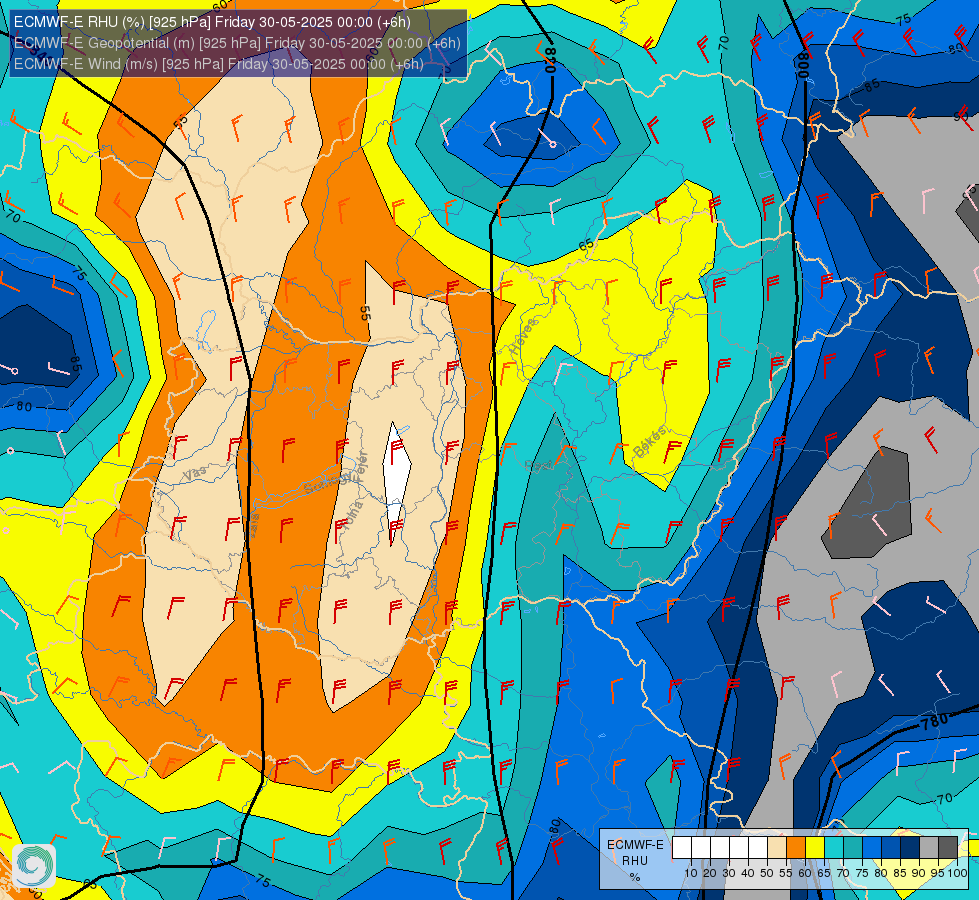
Task: Click the 'Békés' county label
Action: [x=649, y=441]
